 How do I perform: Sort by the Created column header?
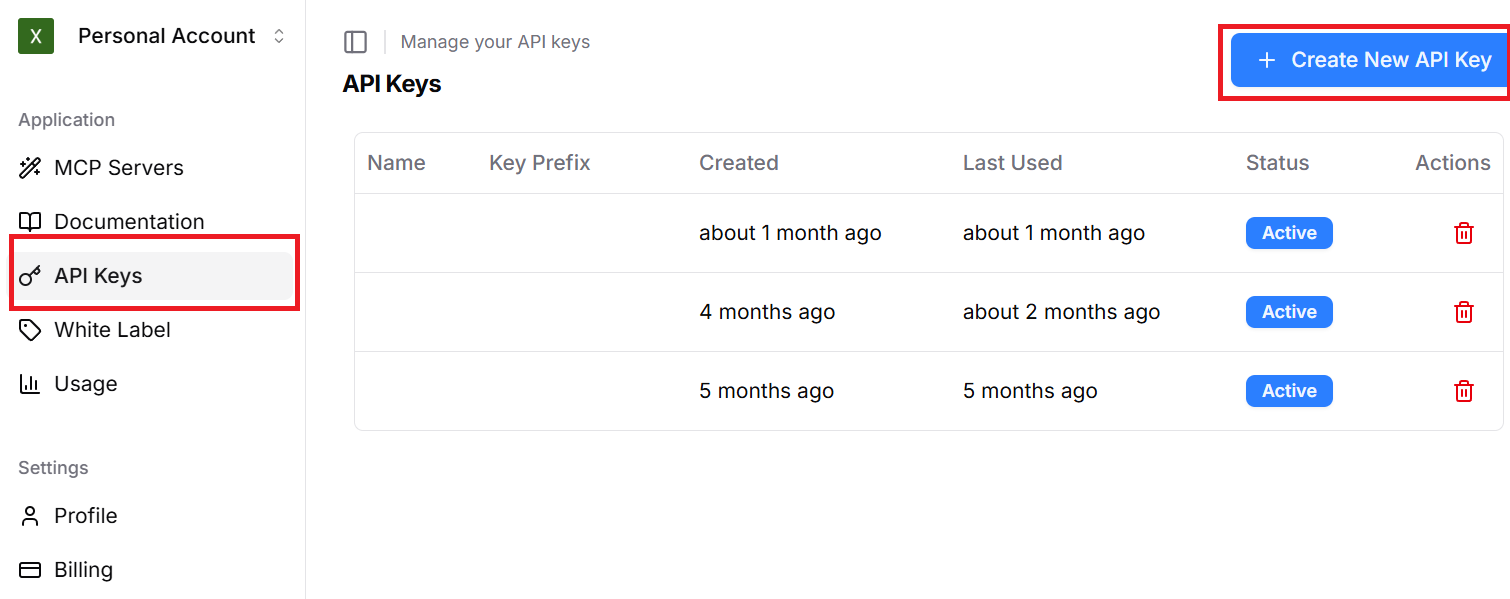coord(738,162)
